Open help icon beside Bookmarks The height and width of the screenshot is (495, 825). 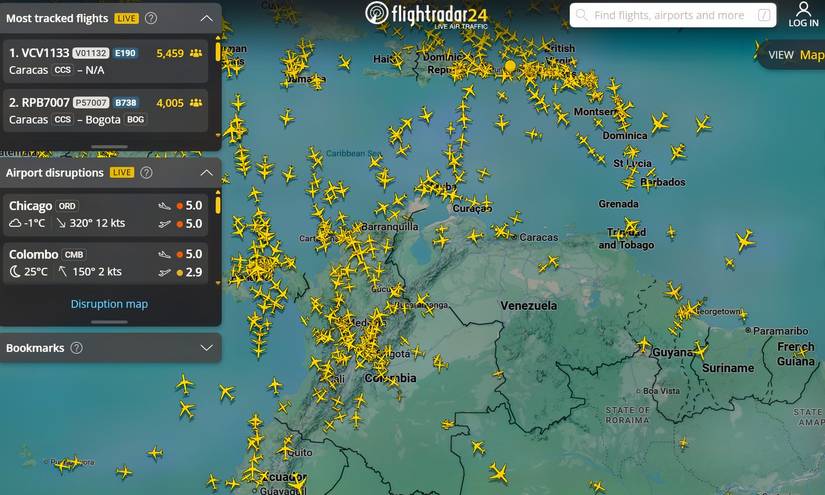(x=76, y=348)
